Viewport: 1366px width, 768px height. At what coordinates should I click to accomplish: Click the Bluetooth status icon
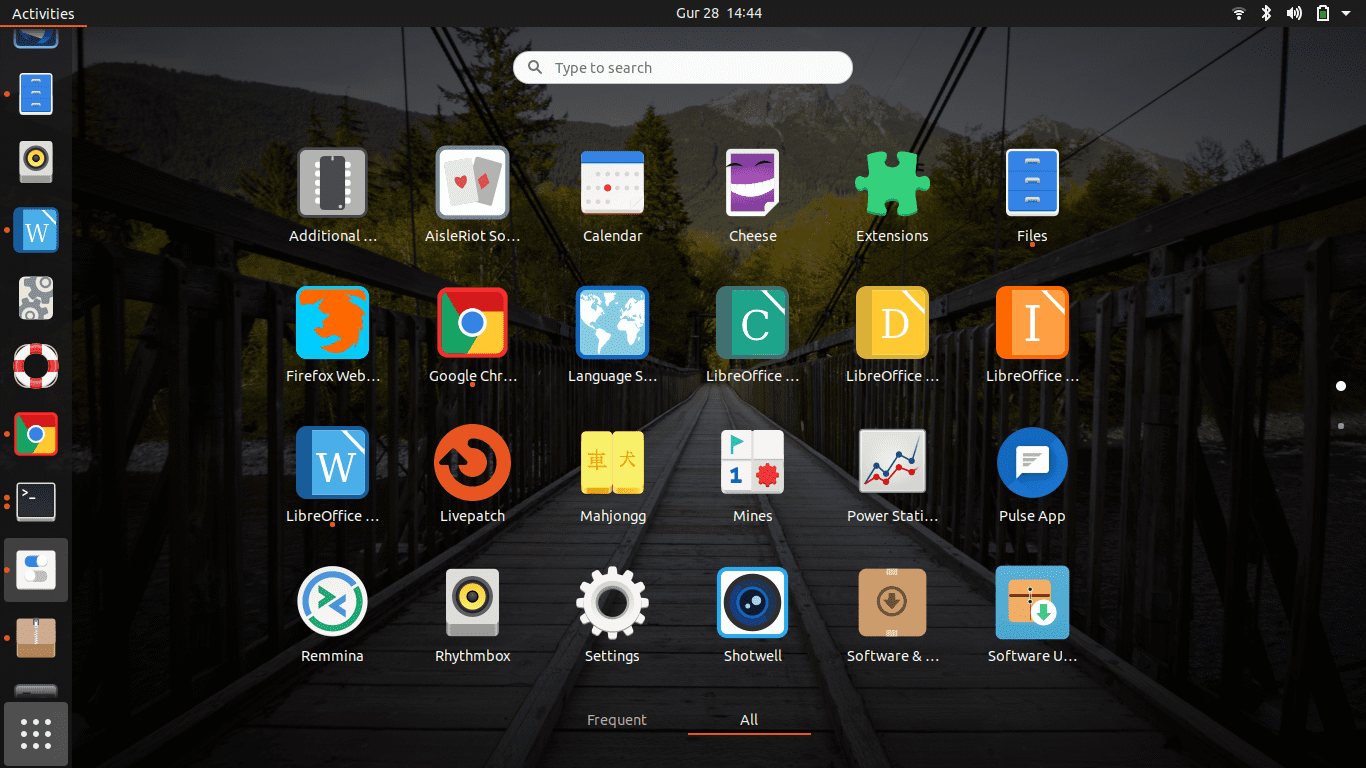point(1265,13)
